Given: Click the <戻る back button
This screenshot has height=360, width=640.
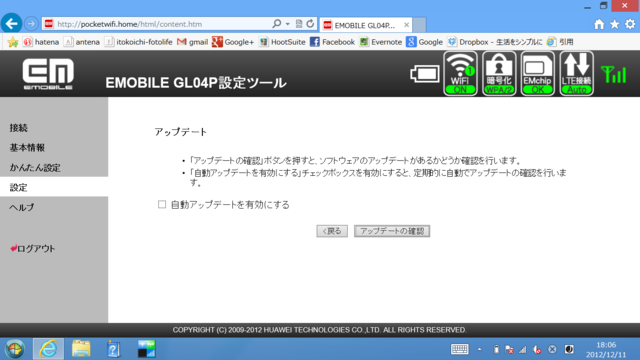Looking at the screenshot, I should [332, 231].
